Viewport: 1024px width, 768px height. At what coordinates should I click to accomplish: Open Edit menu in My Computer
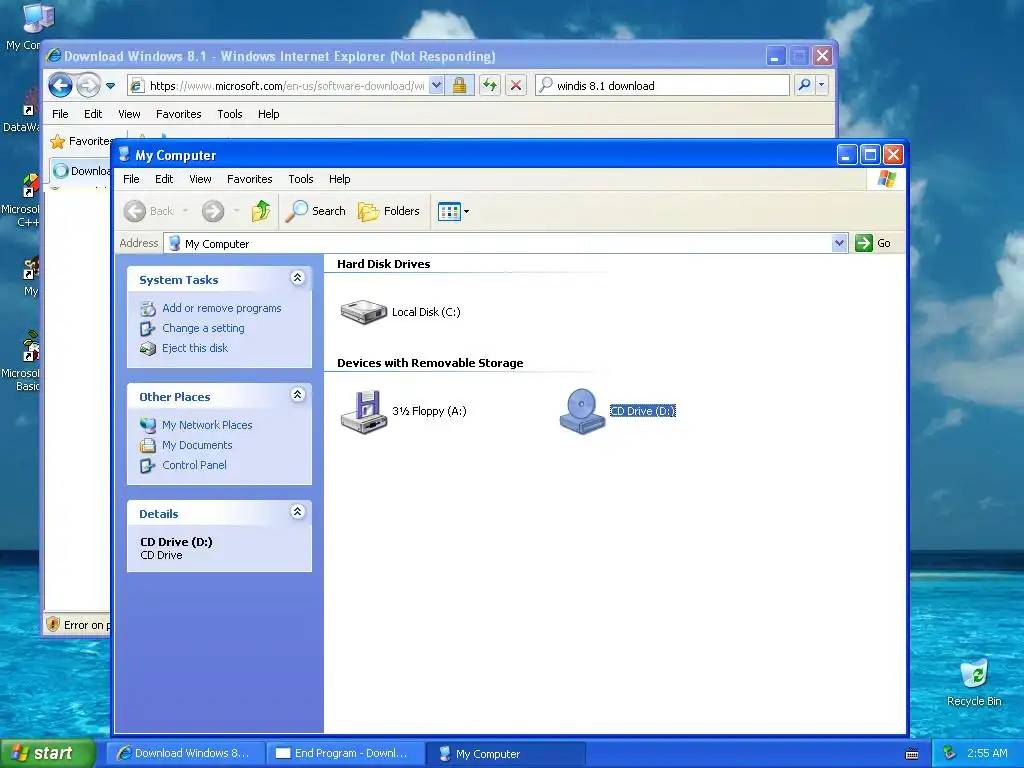coord(164,179)
